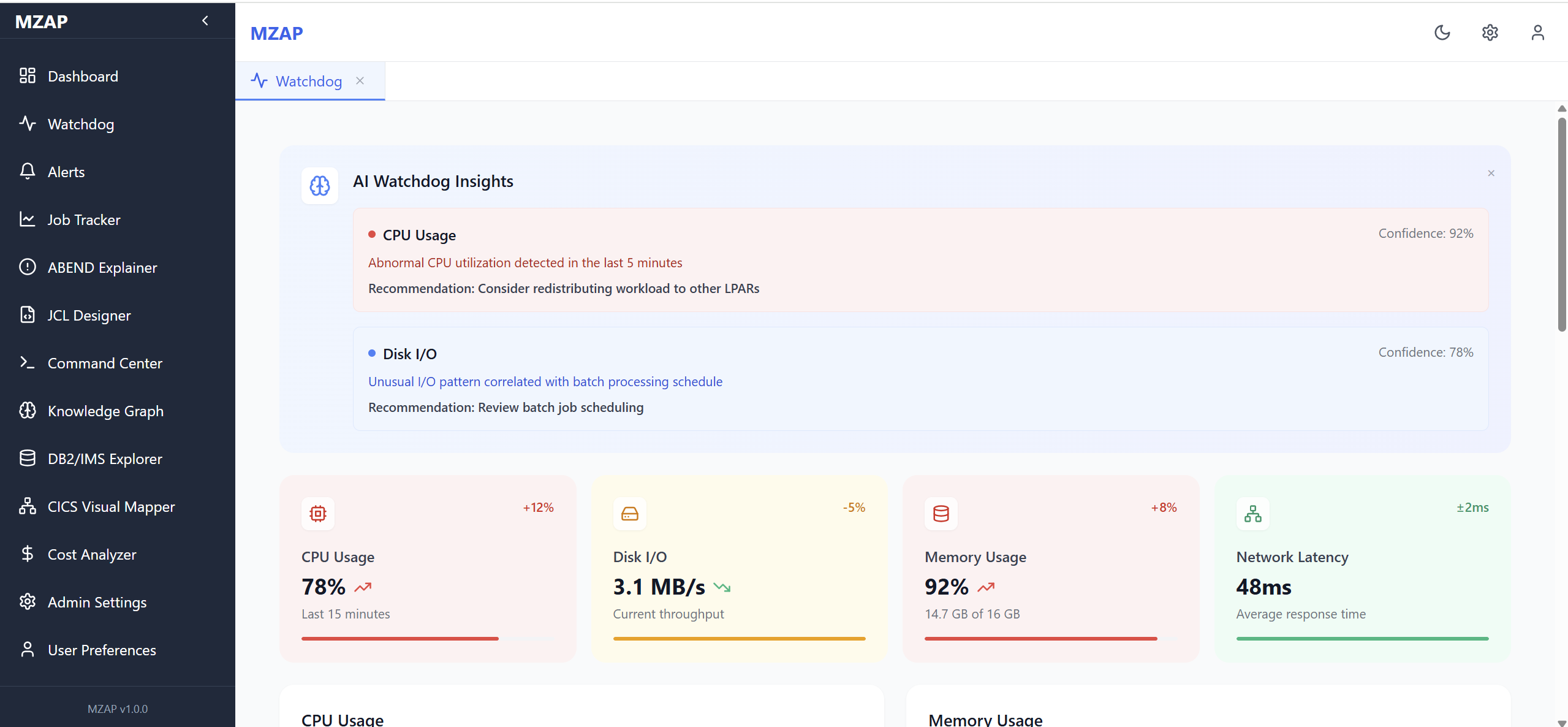Close the Watchdog tab

point(360,81)
